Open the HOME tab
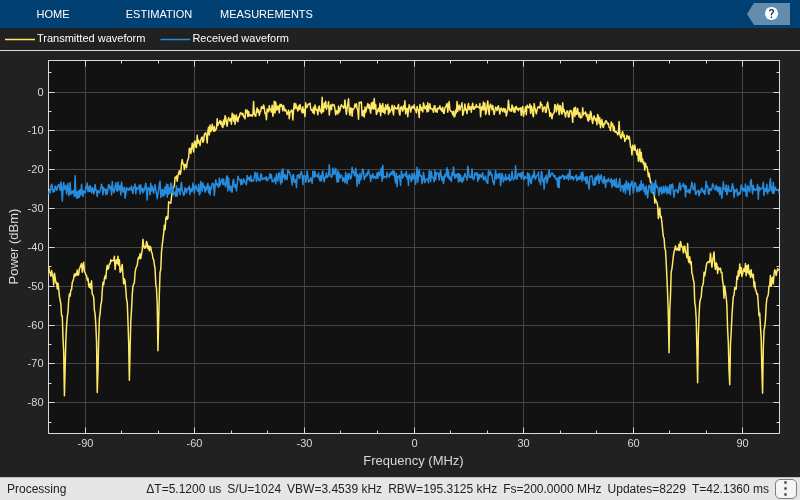 pyautogui.click(x=53, y=14)
